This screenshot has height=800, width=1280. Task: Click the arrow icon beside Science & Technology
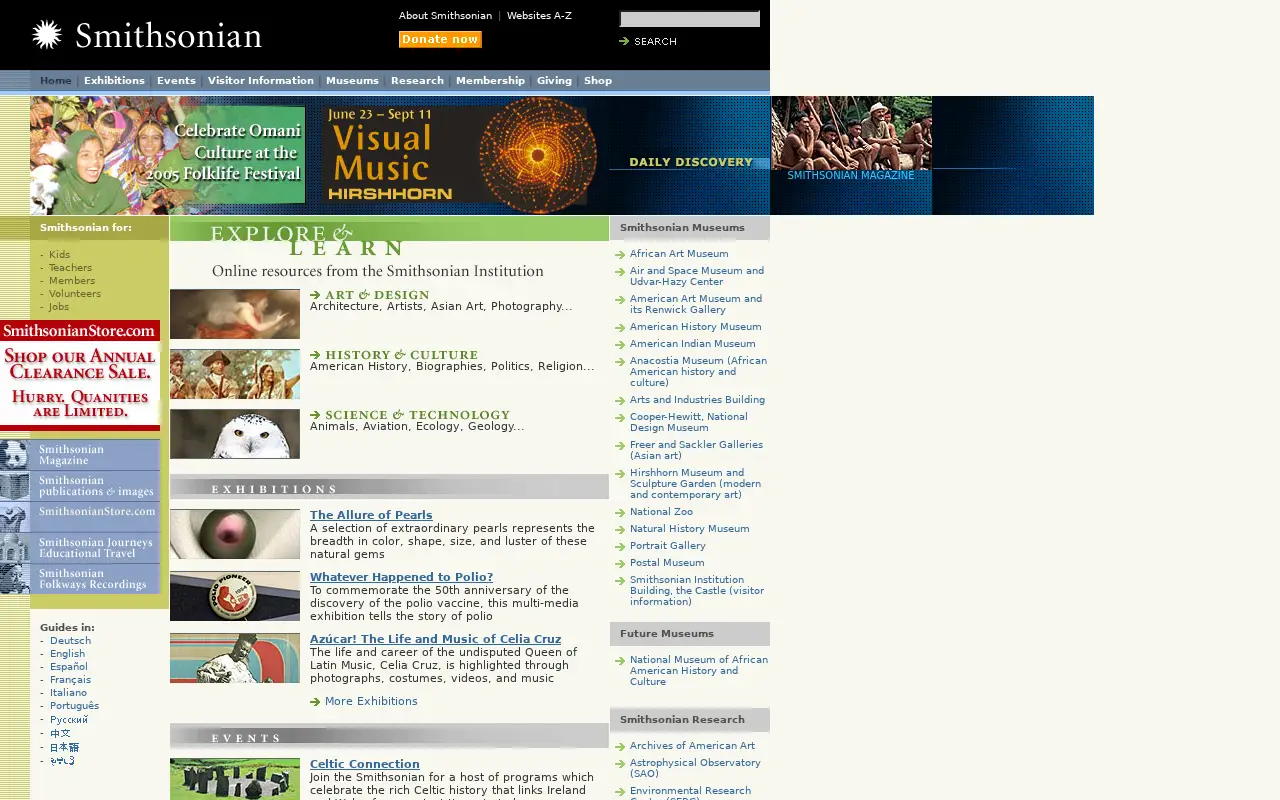[315, 415]
